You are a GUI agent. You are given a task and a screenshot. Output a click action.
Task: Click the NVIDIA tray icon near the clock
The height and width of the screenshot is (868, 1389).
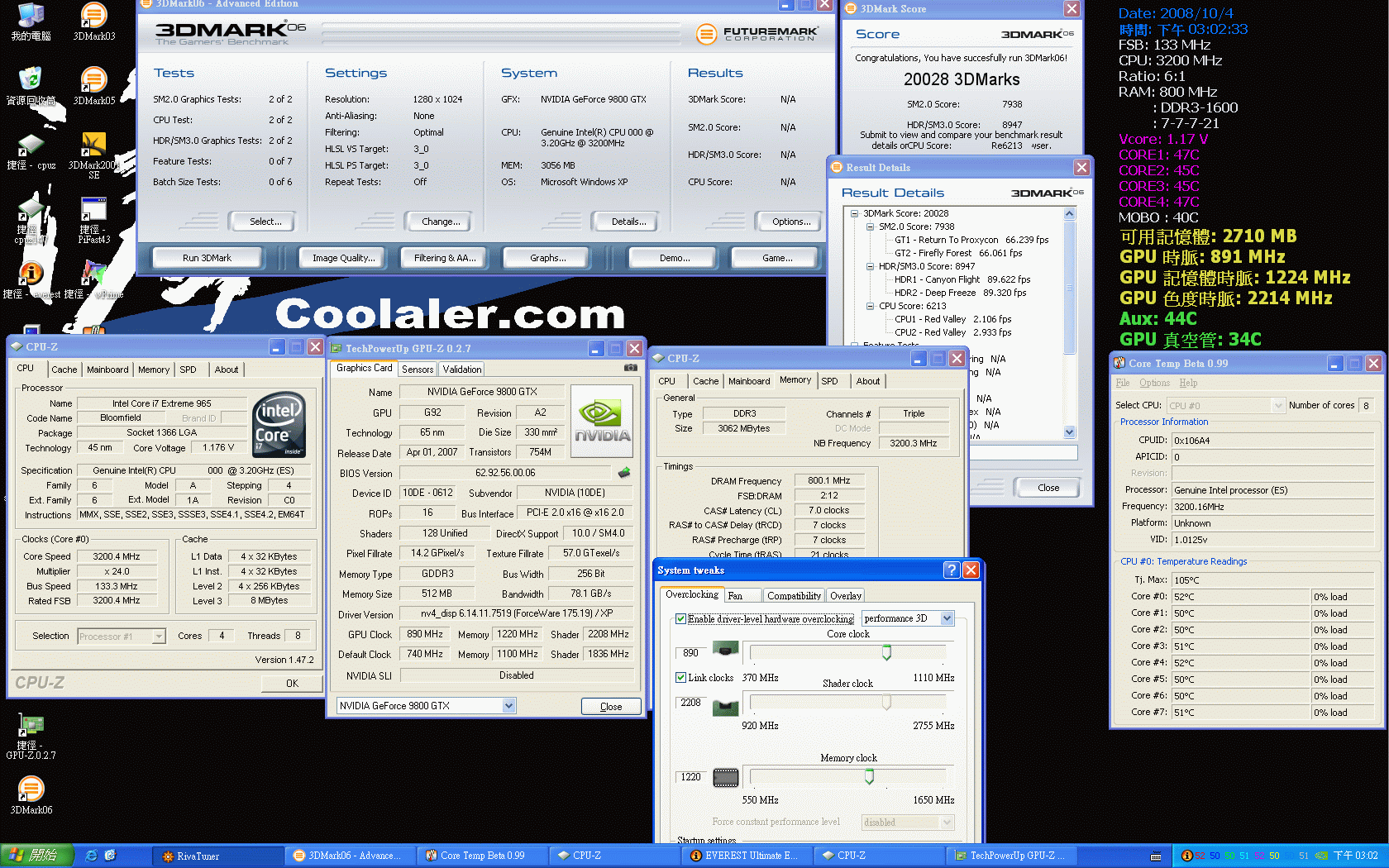1321,856
